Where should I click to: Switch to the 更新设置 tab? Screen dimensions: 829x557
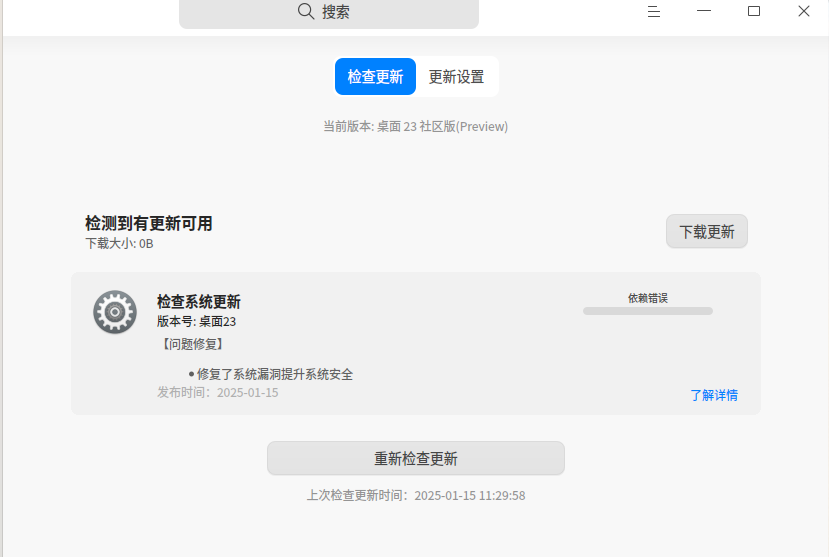456,77
